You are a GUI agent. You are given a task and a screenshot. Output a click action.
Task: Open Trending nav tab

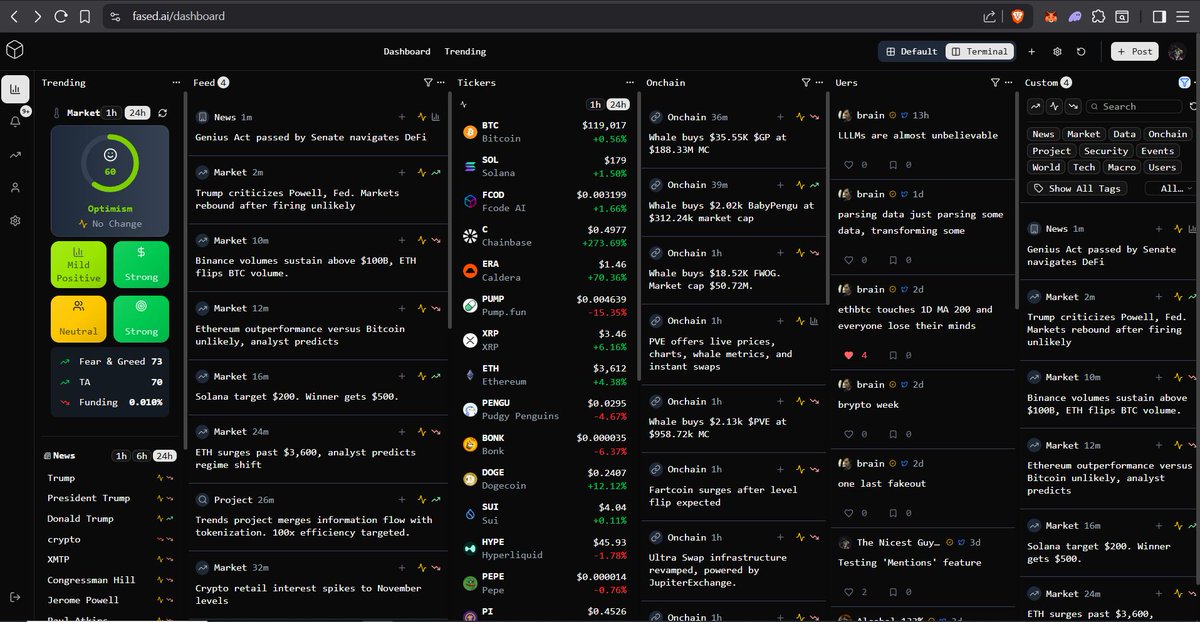tap(465, 51)
